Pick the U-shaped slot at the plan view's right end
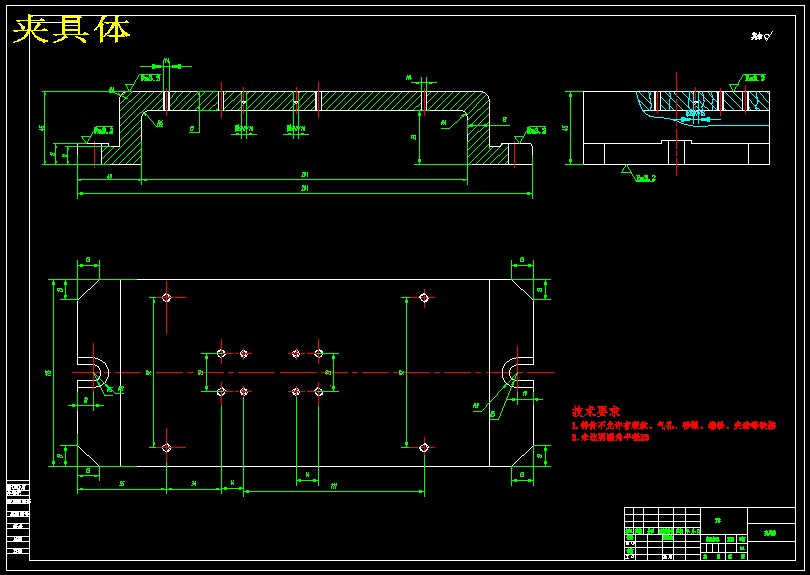 point(518,372)
